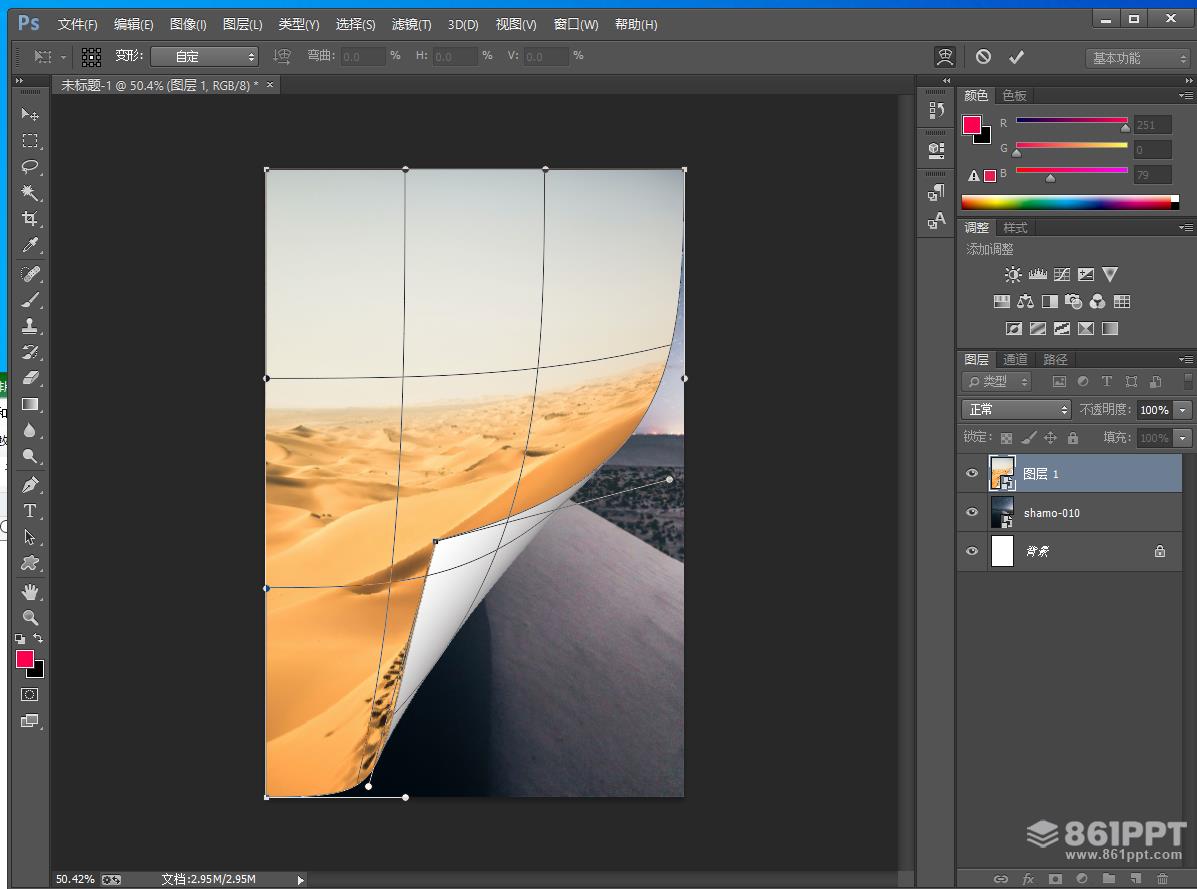Image resolution: width=1197 pixels, height=889 pixels.
Task: Click the add layer style fx icon
Action: click(1028, 879)
